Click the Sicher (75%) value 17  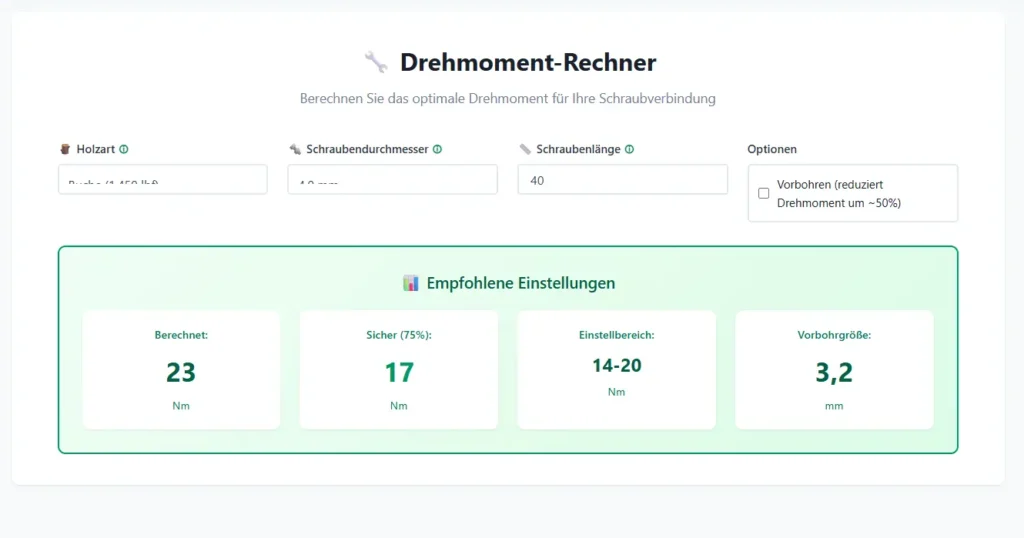click(399, 372)
